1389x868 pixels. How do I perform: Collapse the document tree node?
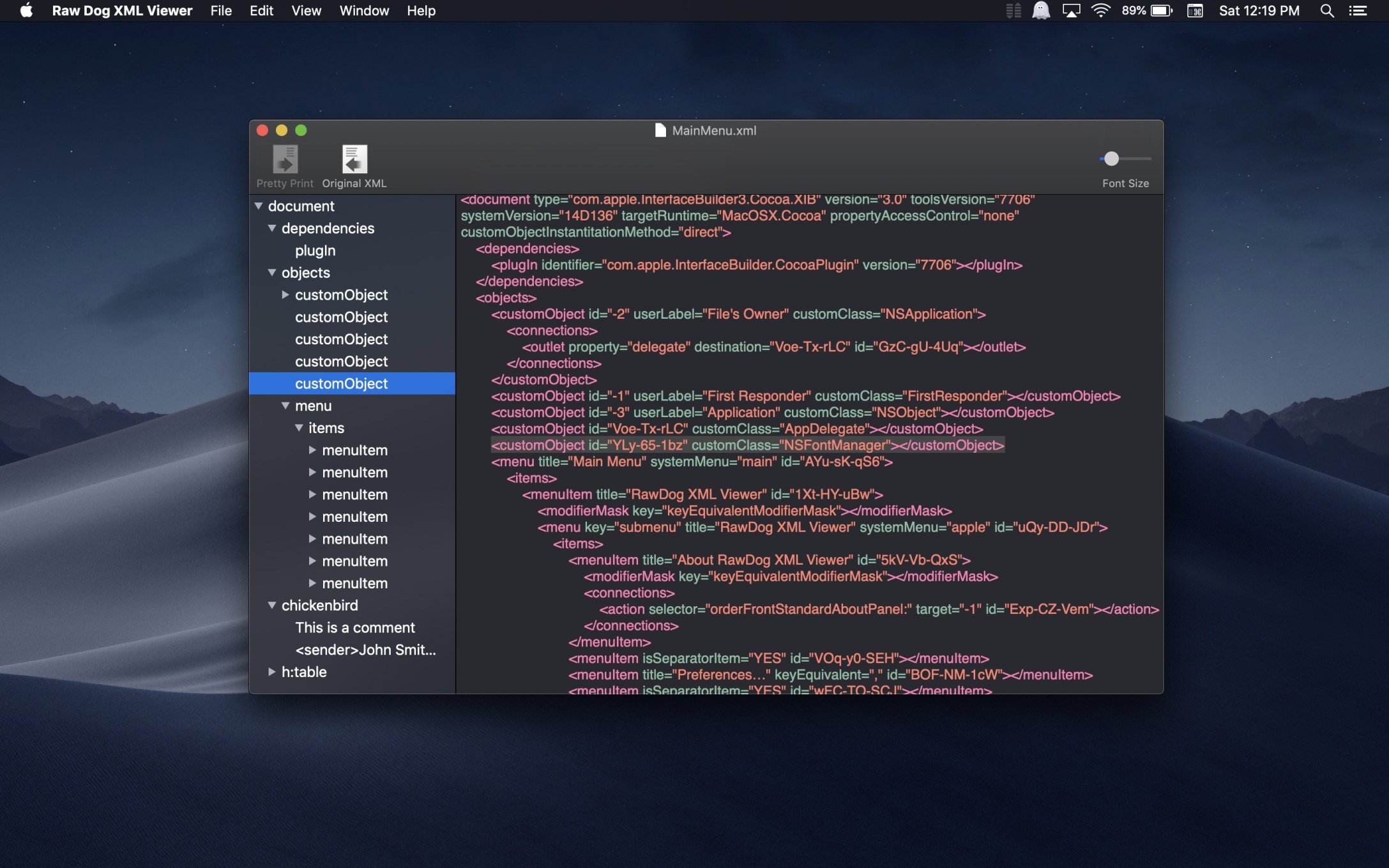(x=259, y=206)
